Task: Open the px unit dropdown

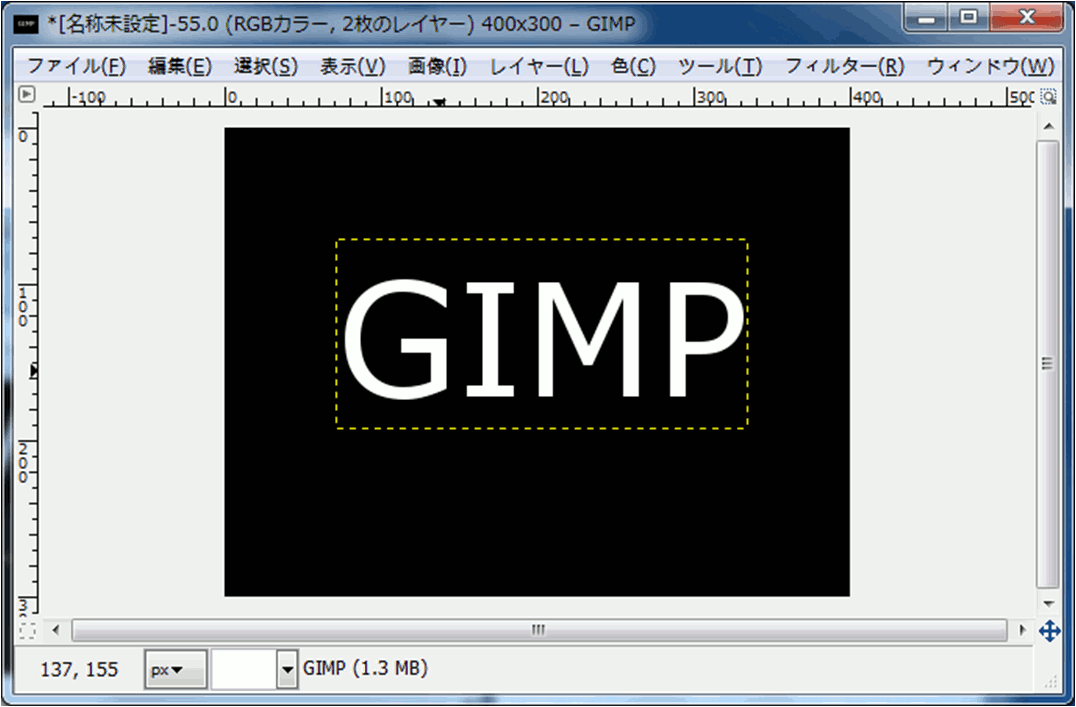Action: (x=176, y=670)
